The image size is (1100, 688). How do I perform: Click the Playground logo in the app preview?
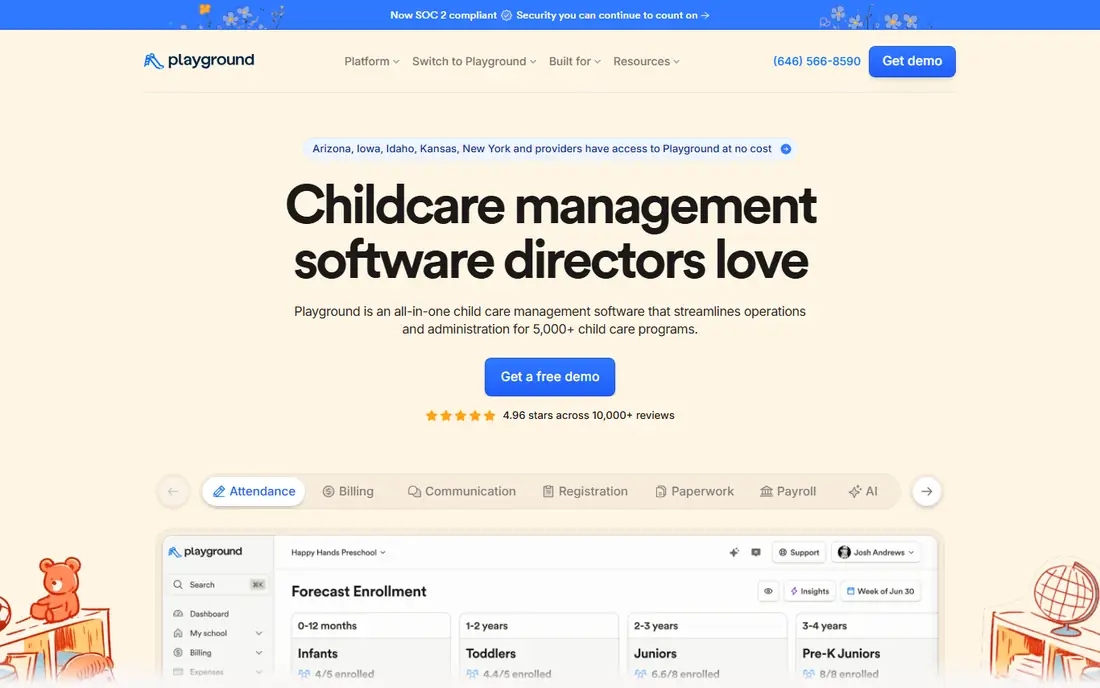pyautogui.click(x=206, y=552)
